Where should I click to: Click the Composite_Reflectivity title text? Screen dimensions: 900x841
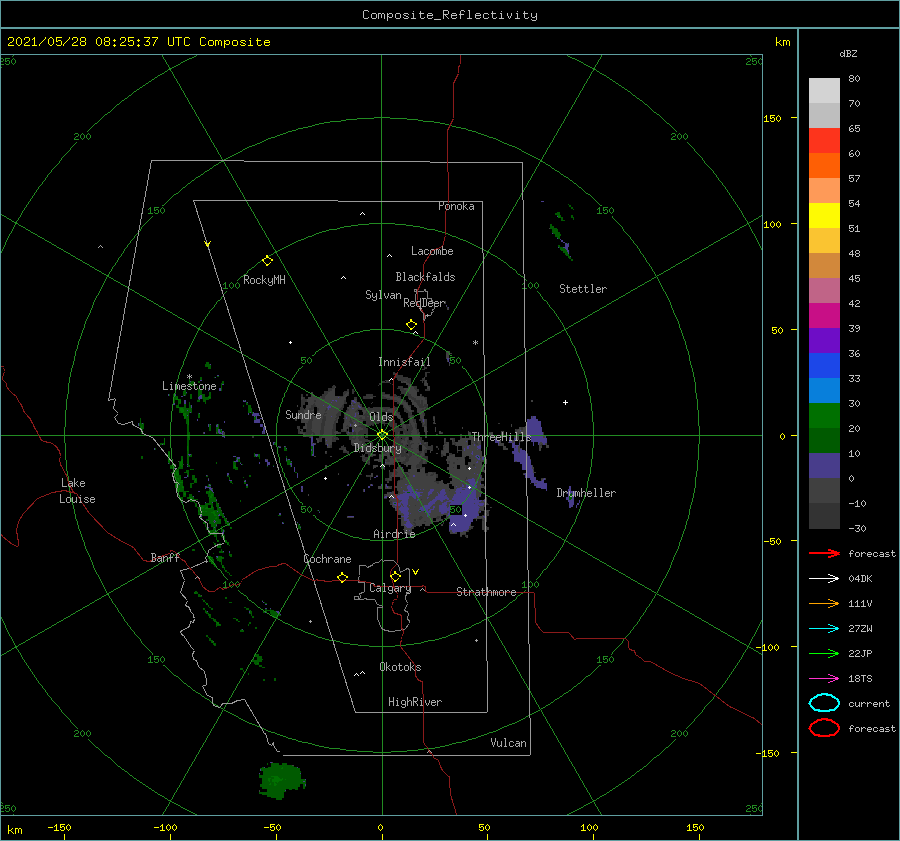450,15
